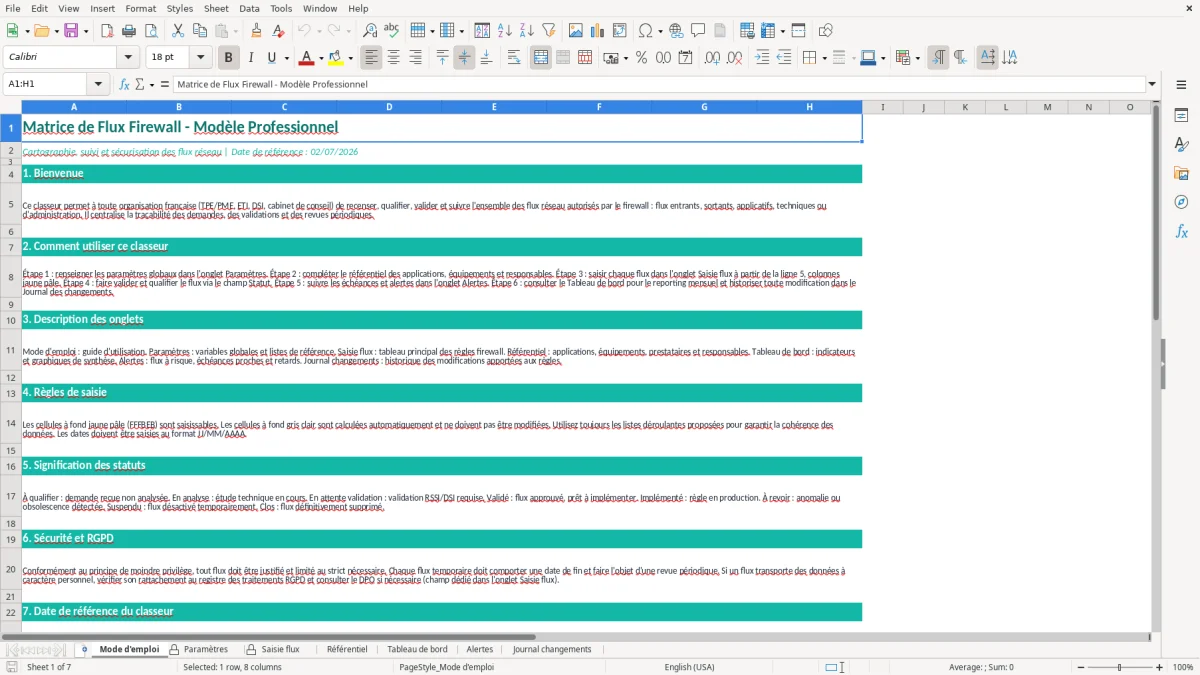
Task: Switch to the Alertes sheet tab
Action: (x=480, y=649)
